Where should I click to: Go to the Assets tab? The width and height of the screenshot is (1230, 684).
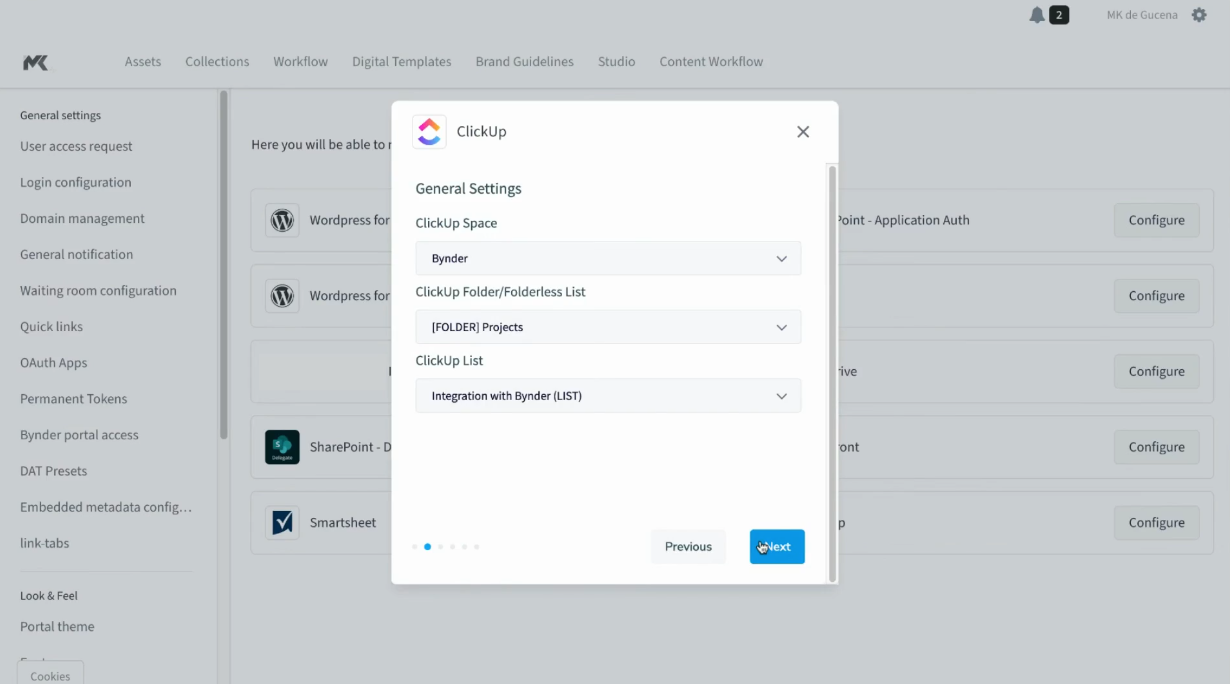(x=143, y=62)
